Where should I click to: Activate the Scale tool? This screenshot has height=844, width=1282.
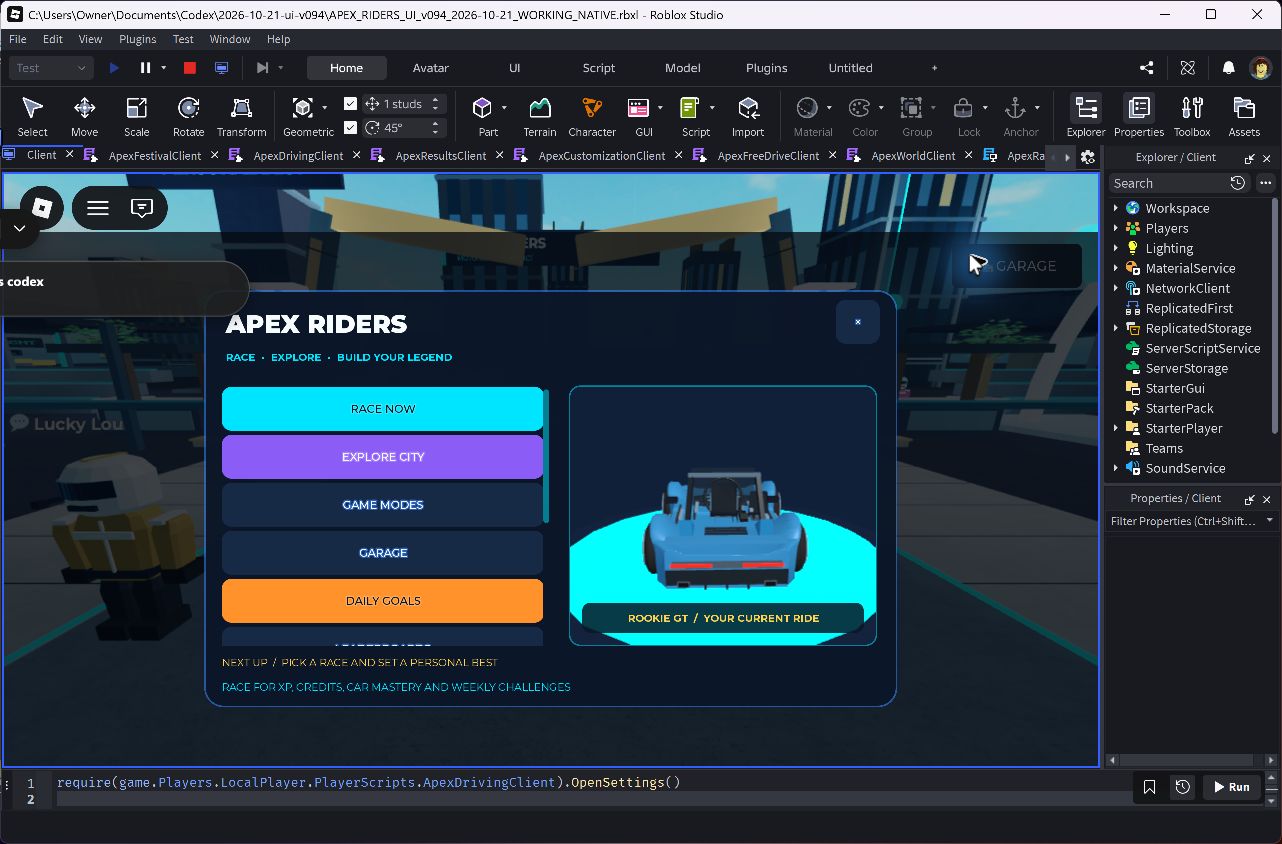(x=137, y=117)
